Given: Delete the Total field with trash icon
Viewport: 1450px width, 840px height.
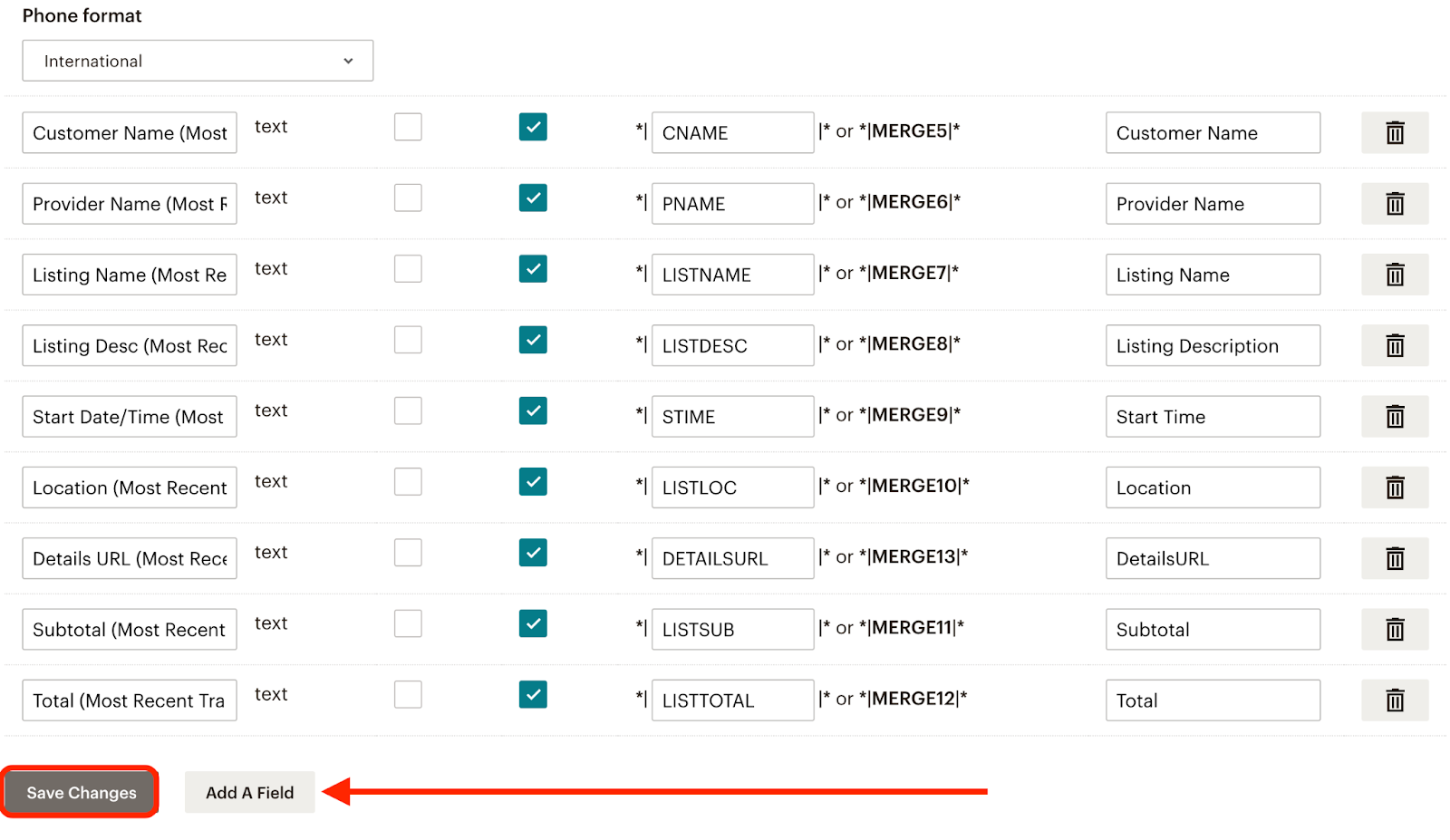Looking at the screenshot, I should pos(1395,700).
